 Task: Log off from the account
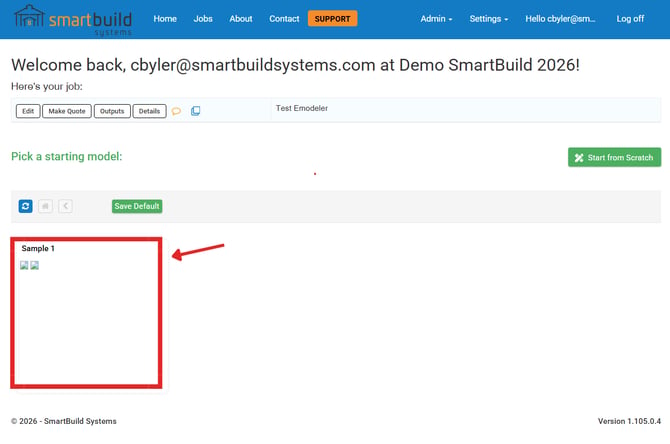tap(630, 19)
